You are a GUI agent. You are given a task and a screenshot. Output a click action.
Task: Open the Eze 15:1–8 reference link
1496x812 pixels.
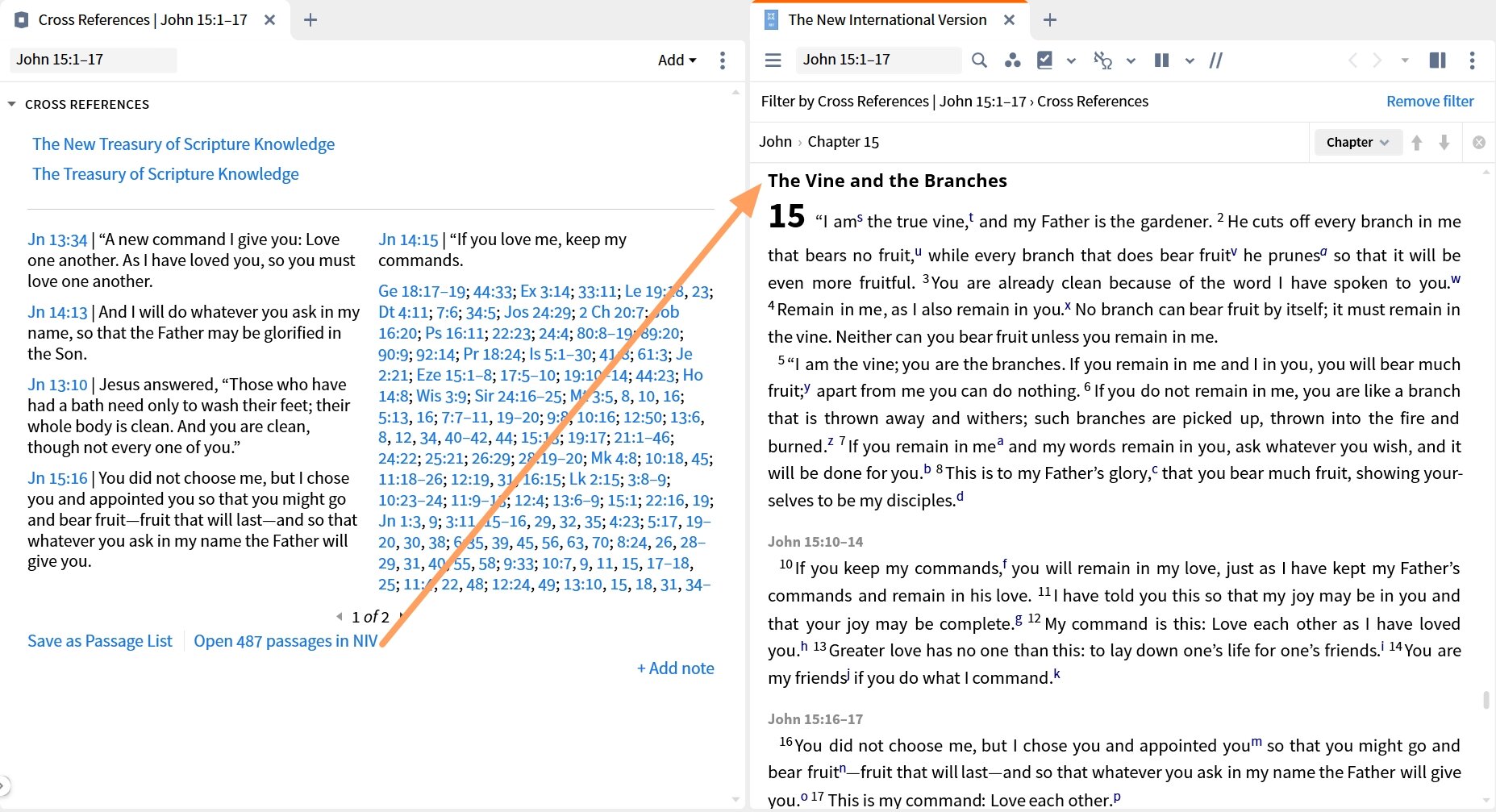tap(454, 375)
